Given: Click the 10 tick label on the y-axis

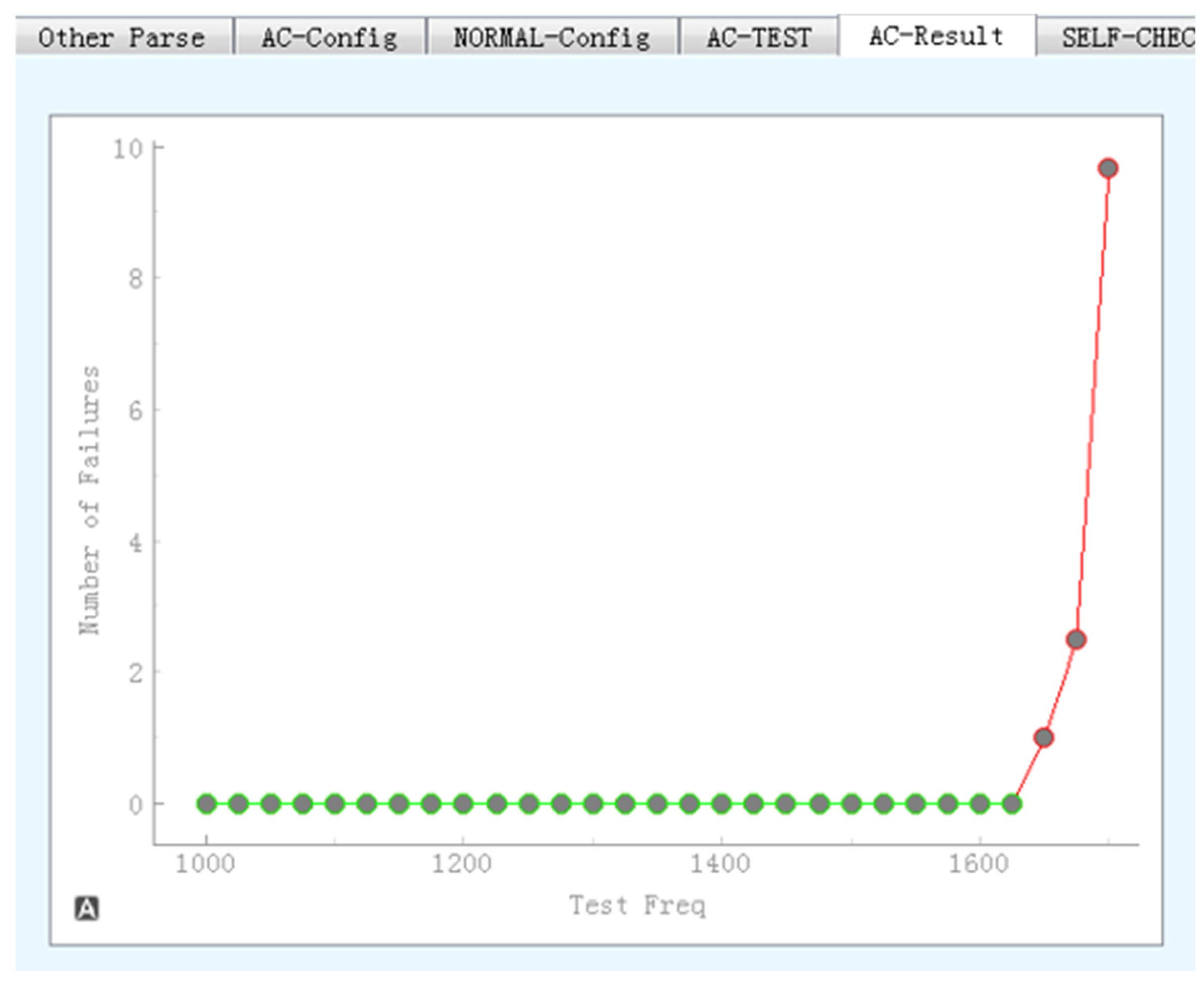Looking at the screenshot, I should pyautogui.click(x=127, y=149).
